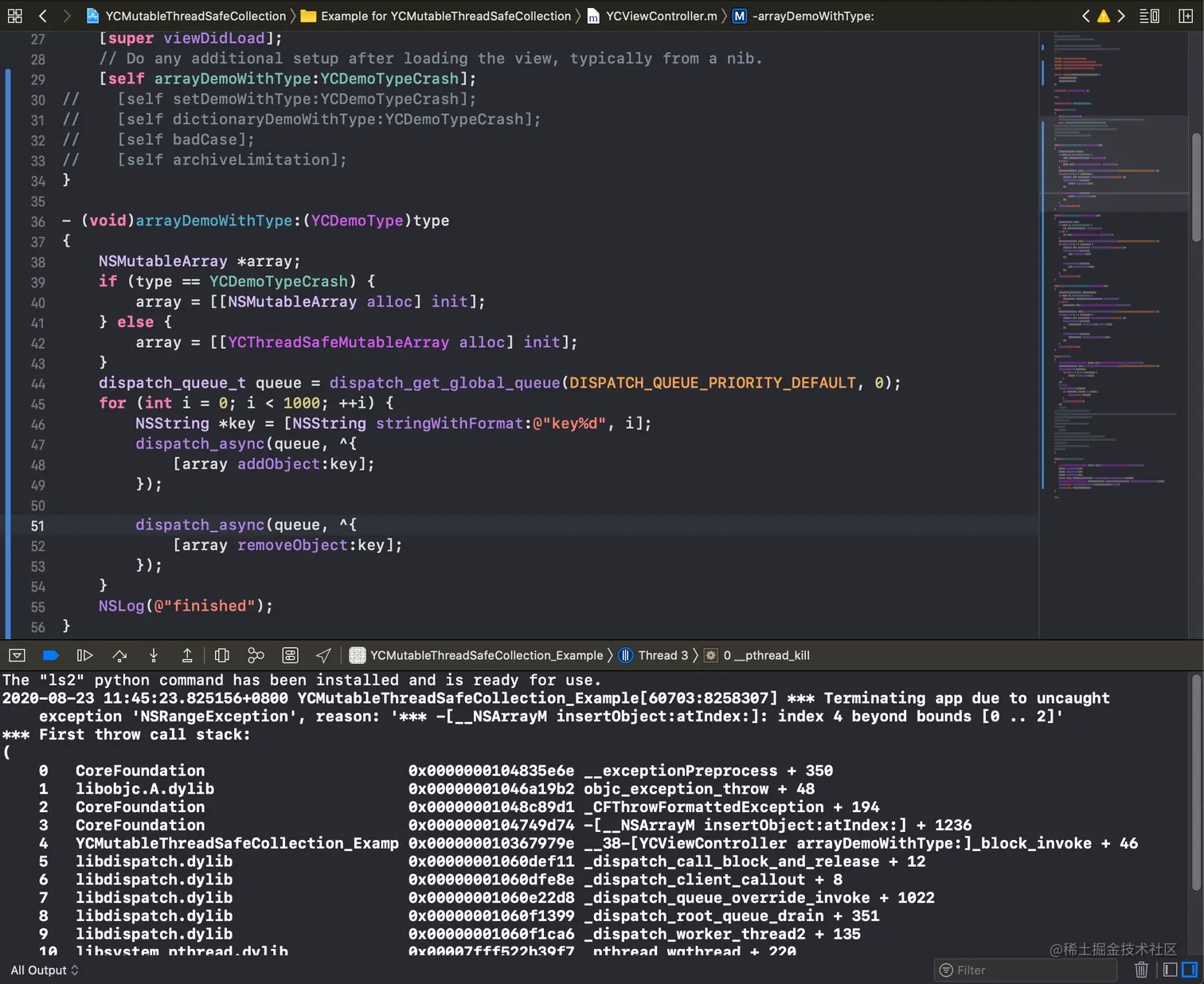Click line number 29 in gutter
This screenshot has width=1204, height=984.
pos(37,80)
